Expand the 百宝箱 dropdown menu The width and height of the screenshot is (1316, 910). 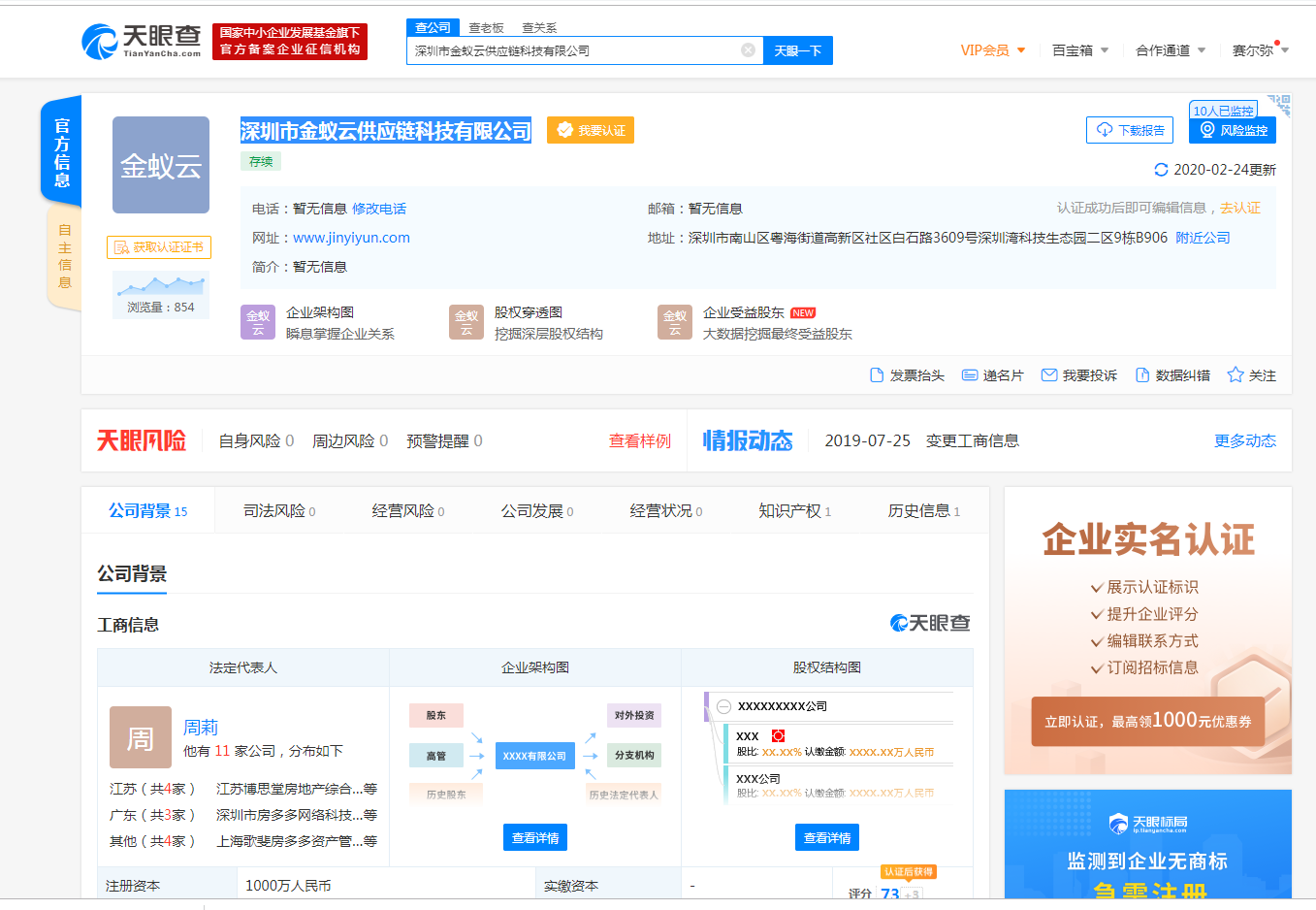[x=1075, y=50]
